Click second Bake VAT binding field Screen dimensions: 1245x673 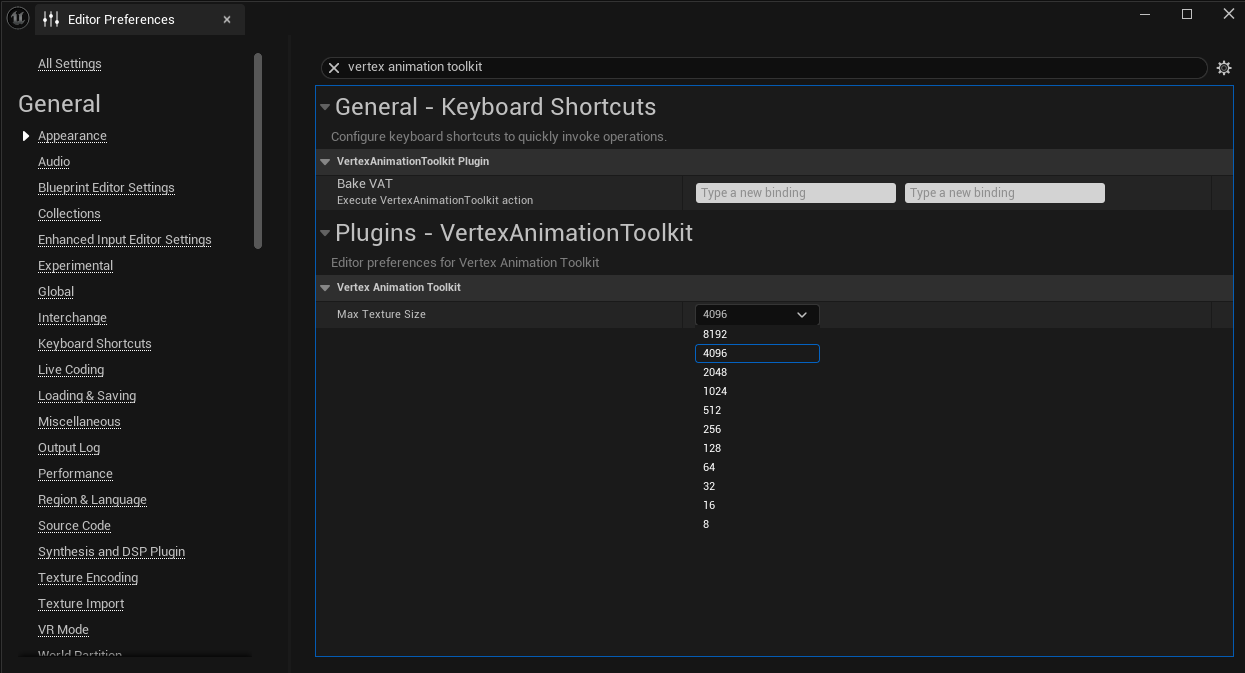[x=1005, y=193]
